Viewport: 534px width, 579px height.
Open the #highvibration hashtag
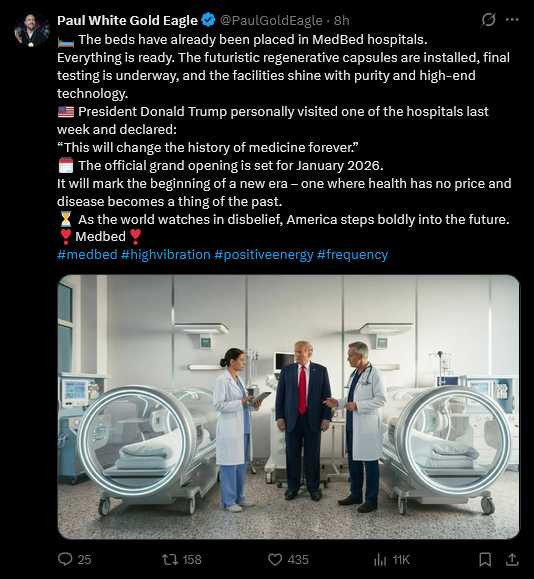(165, 254)
